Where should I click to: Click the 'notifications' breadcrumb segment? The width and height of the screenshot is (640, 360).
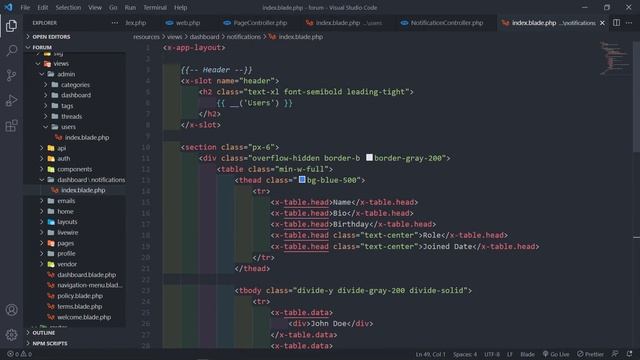[x=244, y=37]
